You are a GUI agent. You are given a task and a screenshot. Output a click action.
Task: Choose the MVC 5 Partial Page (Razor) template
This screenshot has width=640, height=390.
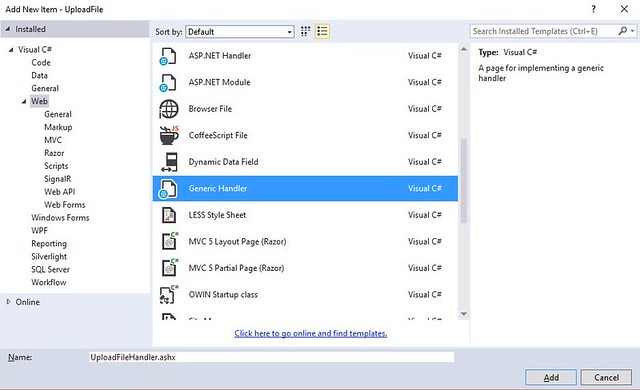pos(305,268)
